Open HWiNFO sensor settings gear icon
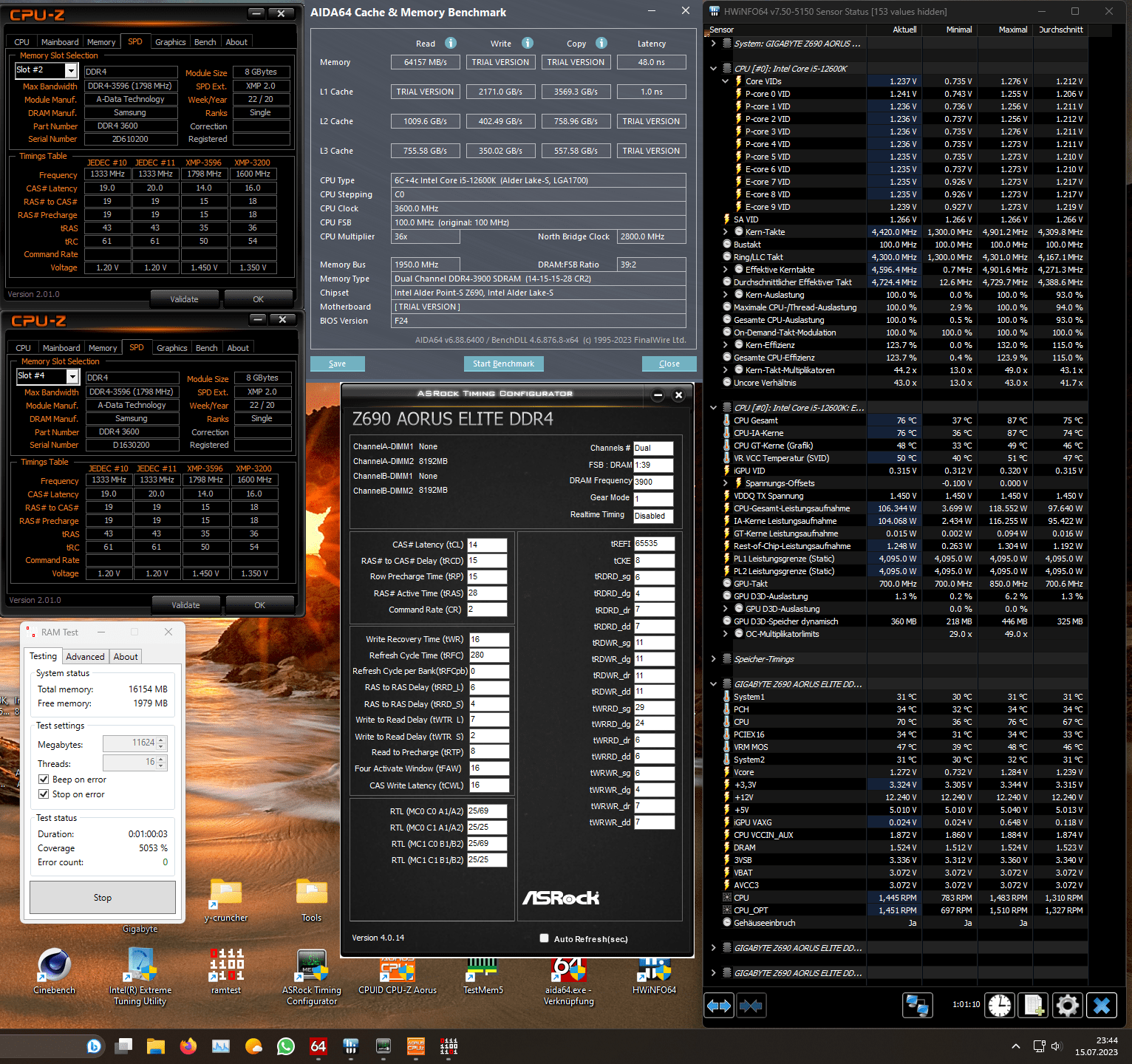 (1068, 1006)
